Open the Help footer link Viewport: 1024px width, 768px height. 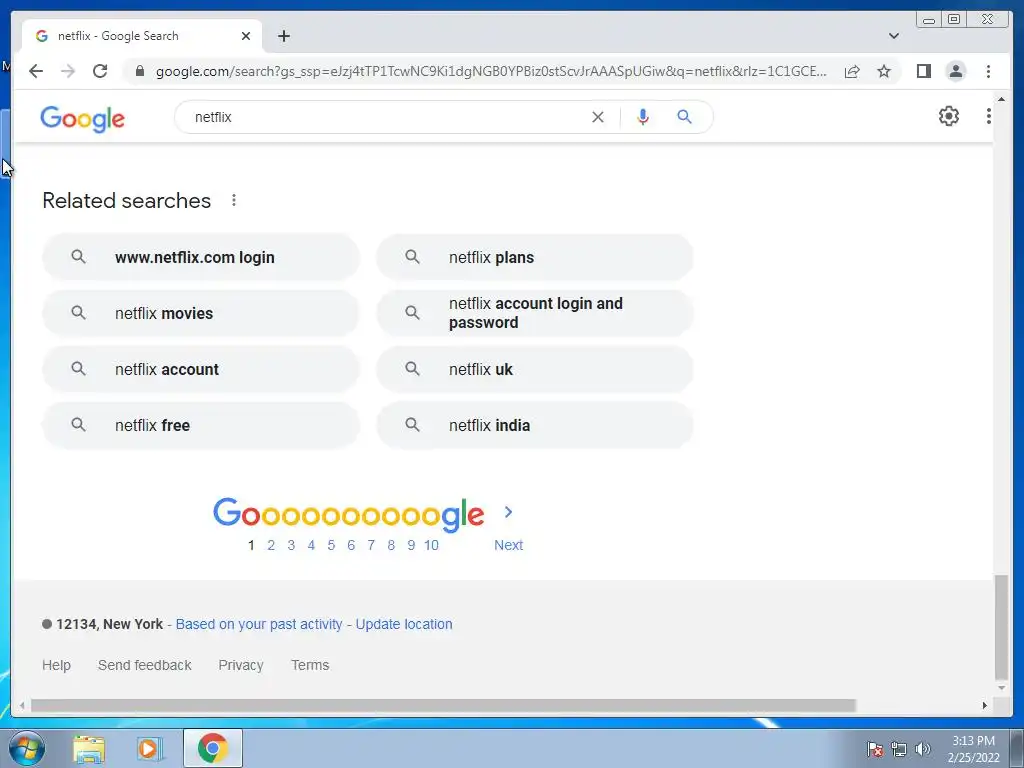pos(56,665)
